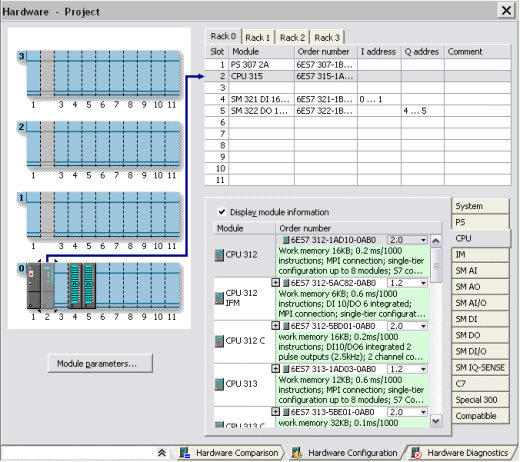Toggle Display module information checkbox
Viewport: 520px width, 462px height.
click(x=222, y=212)
